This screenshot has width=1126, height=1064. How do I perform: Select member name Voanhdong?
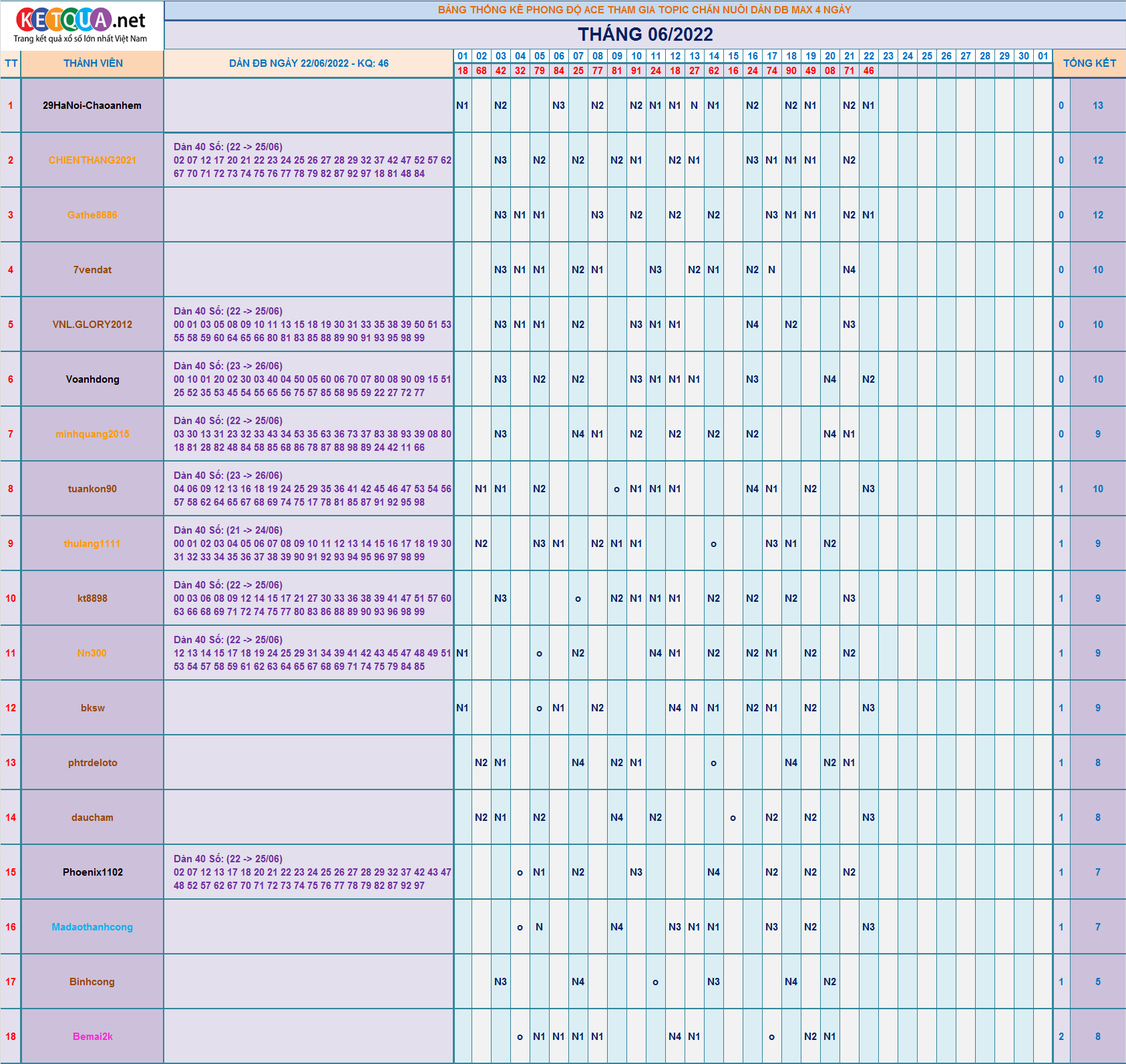92,379
